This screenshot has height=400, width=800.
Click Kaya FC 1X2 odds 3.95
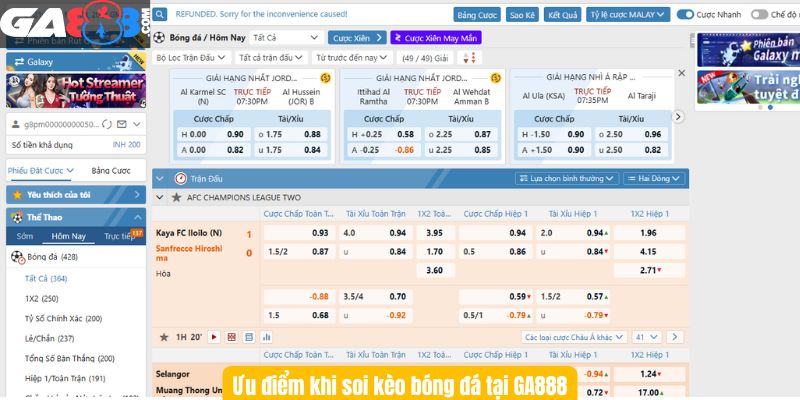[435, 233]
